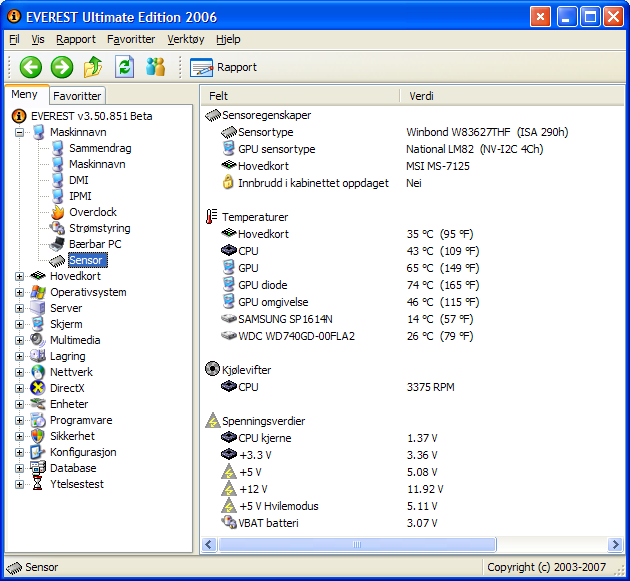This screenshot has width=630, height=581.
Task: Select the DMI tree item
Action: [79, 180]
